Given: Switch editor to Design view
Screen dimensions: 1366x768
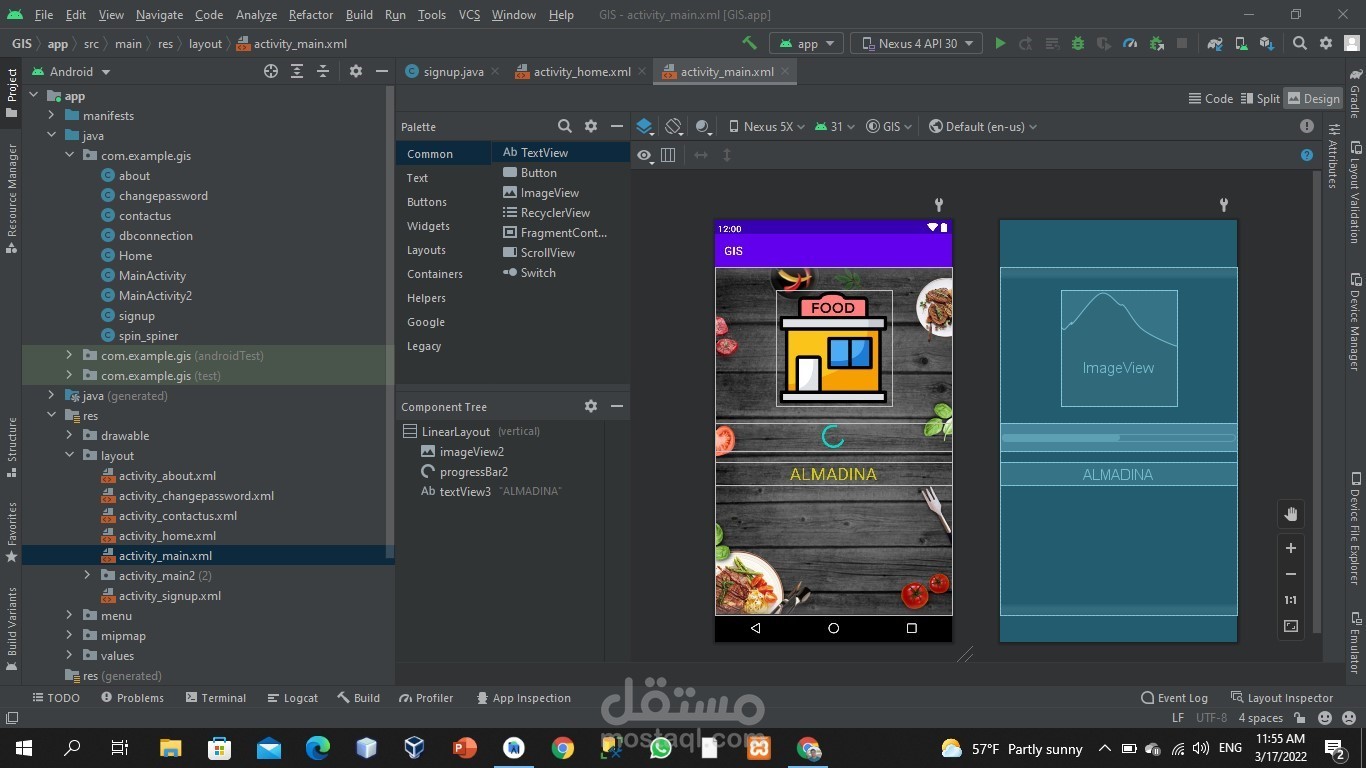Looking at the screenshot, I should pyautogui.click(x=1313, y=98).
